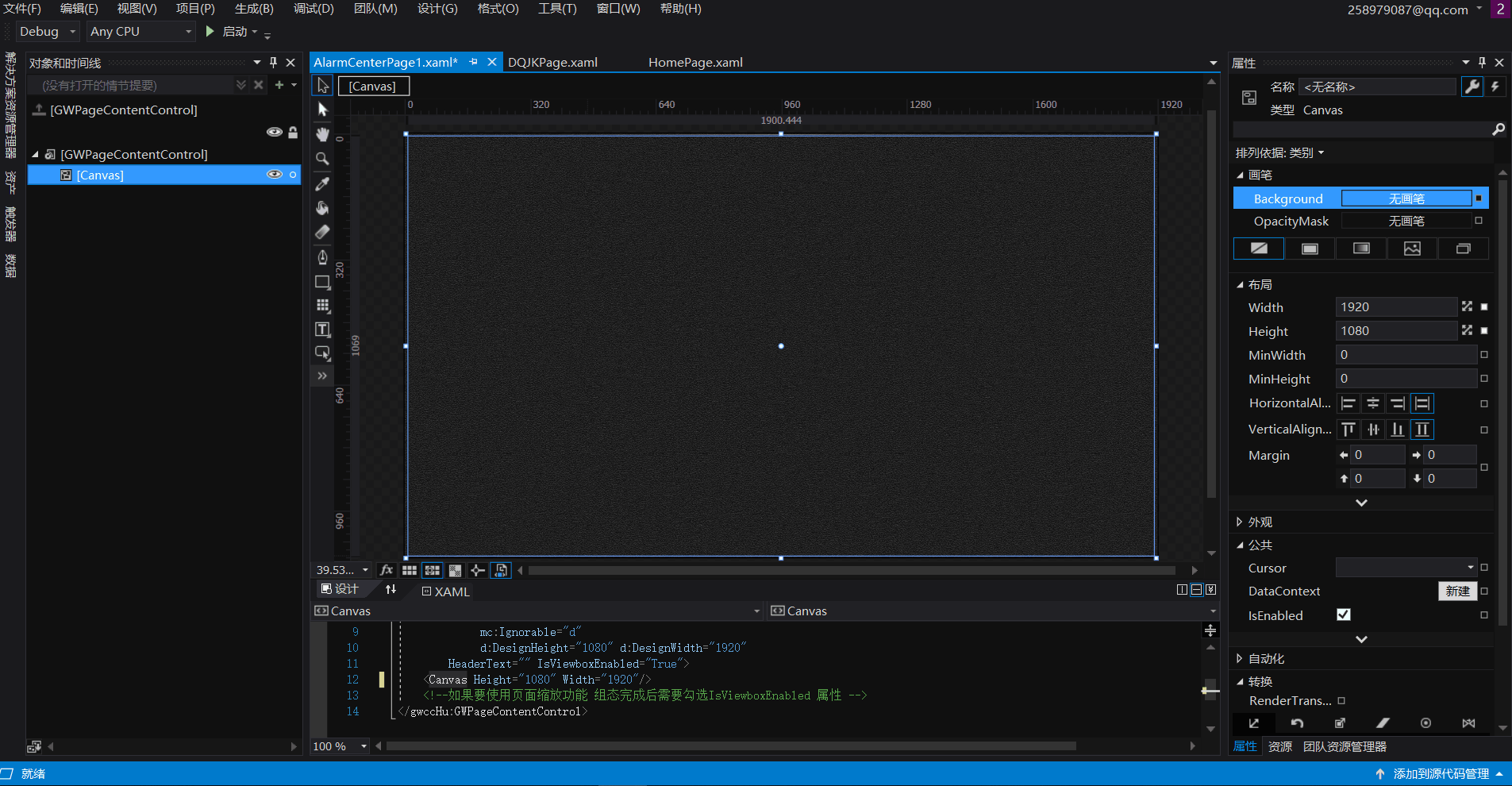Viewport: 1512px width, 786px height.
Task: Select the Paint Bucket tool
Action: [322, 208]
